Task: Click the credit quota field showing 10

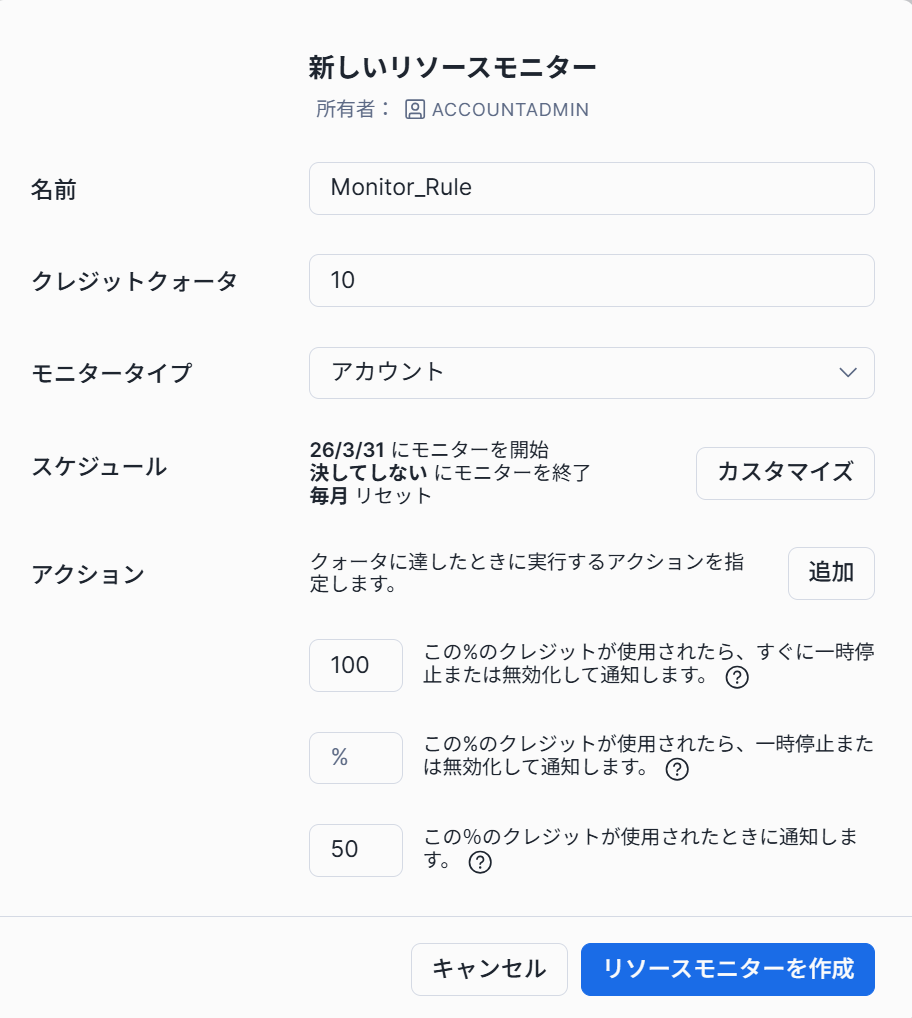Action: pyautogui.click(x=591, y=280)
